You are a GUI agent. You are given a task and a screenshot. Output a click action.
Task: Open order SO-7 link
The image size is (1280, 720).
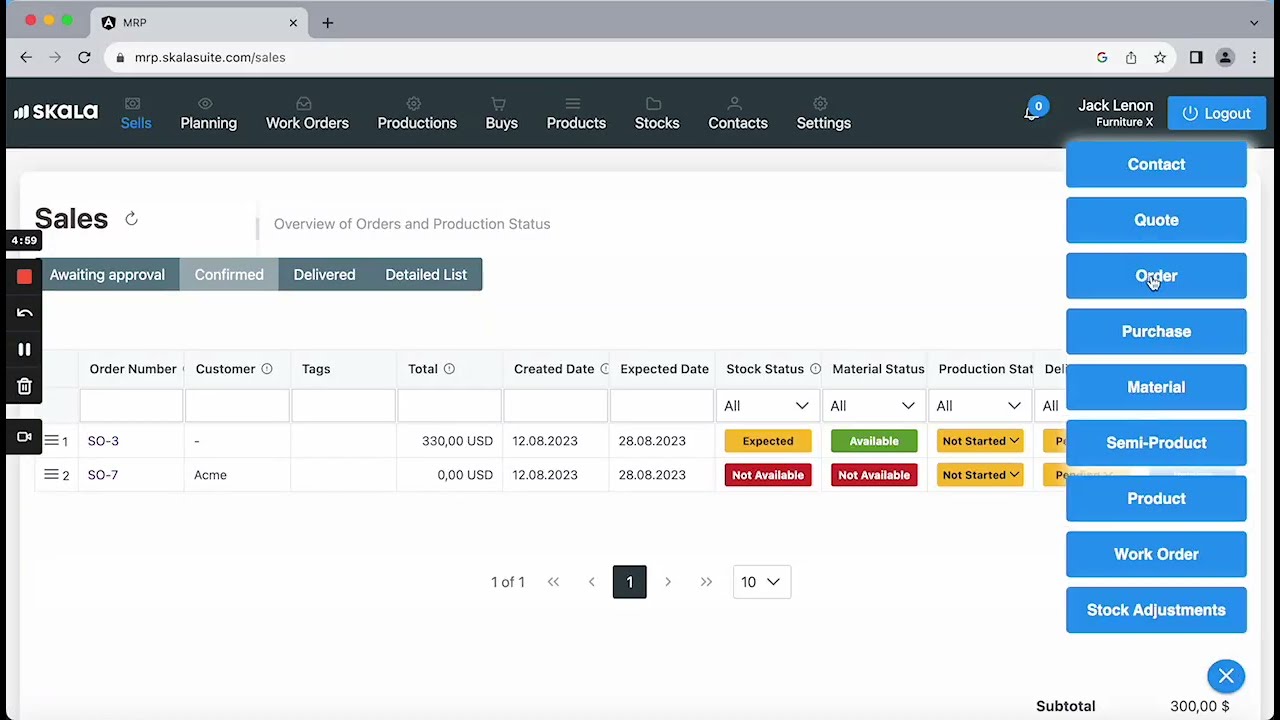[x=103, y=475]
